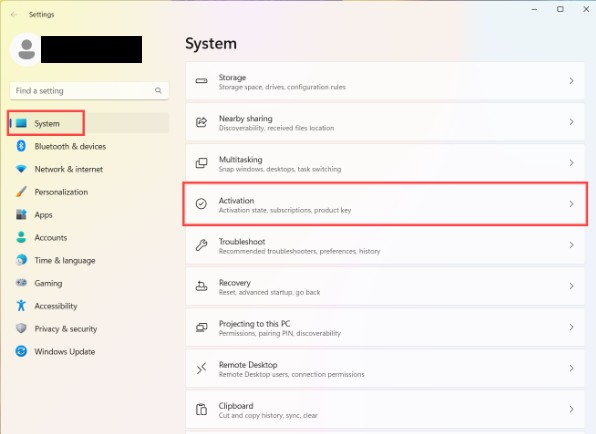Click the Storage drive icon
The image size is (596, 434).
pos(201,81)
